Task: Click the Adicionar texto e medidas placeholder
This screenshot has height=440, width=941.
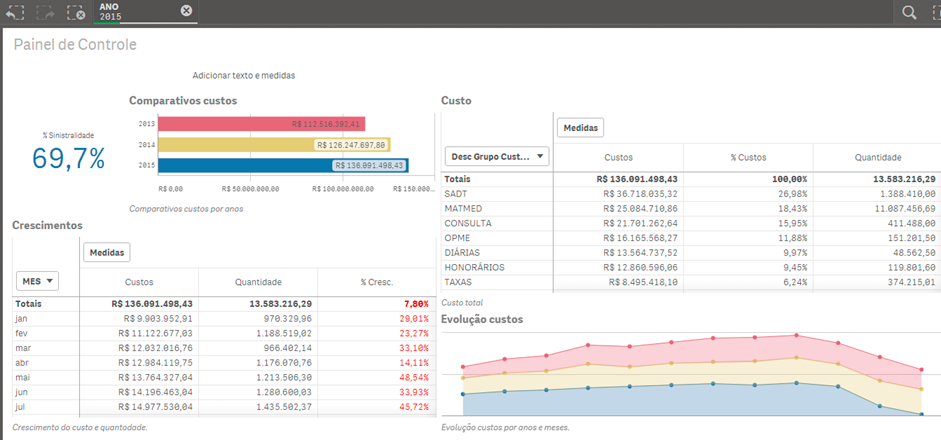Action: click(244, 75)
